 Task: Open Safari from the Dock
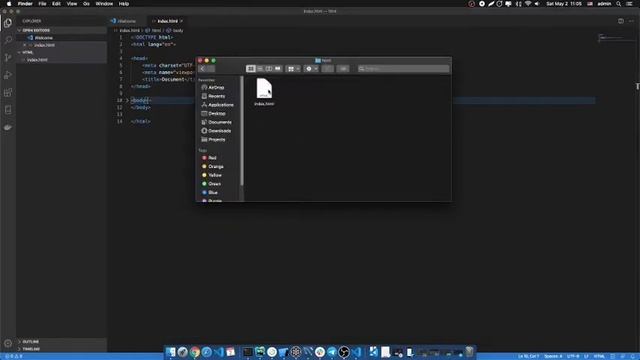pos(207,351)
